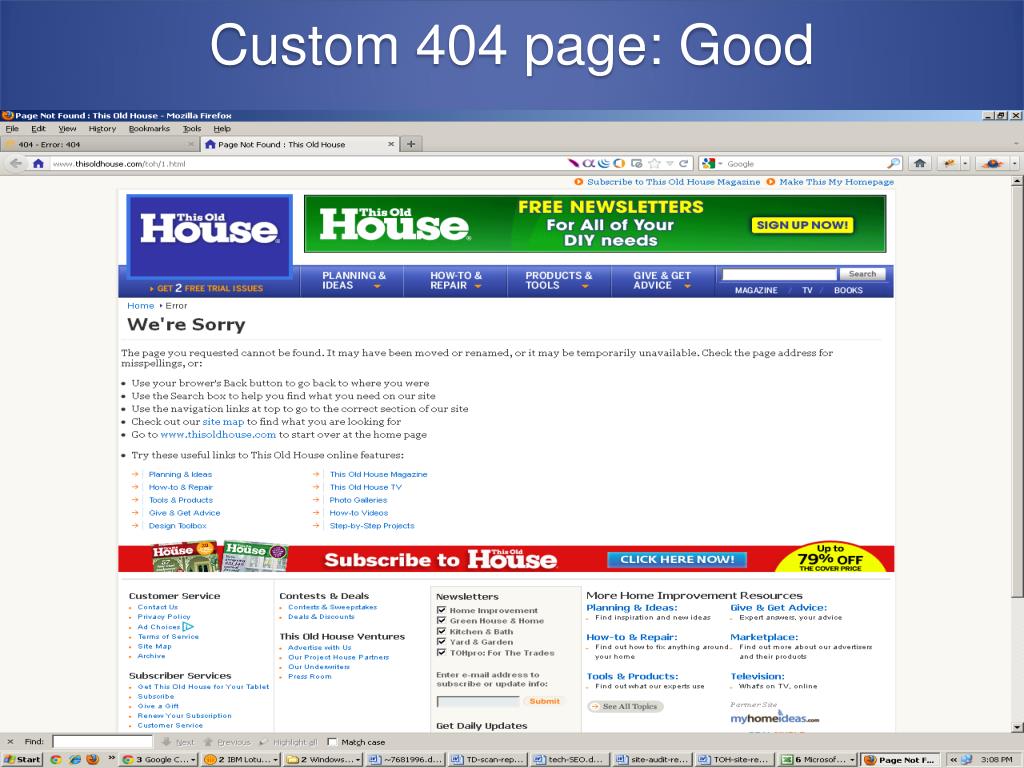Switch to the 404 - Error: 404 tab
This screenshot has width=1024, height=768.
[99, 144]
